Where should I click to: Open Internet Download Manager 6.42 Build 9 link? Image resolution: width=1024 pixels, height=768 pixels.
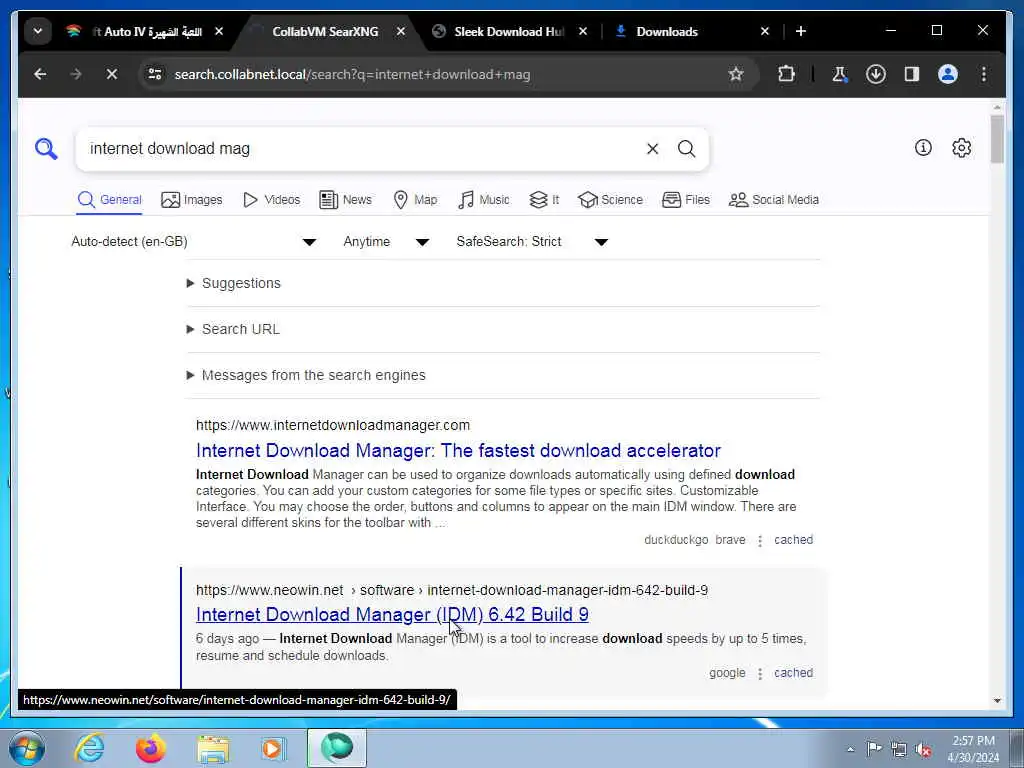coord(392,615)
